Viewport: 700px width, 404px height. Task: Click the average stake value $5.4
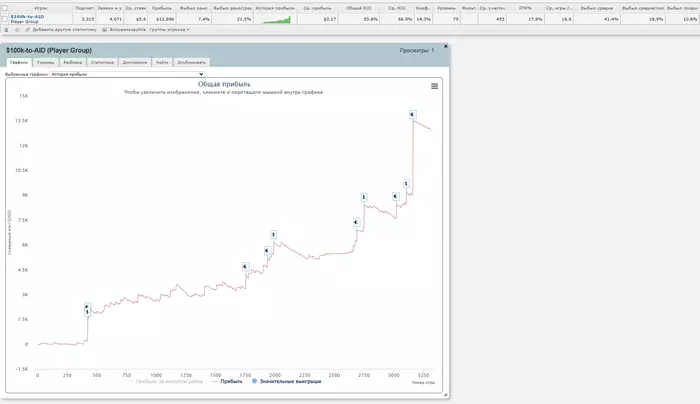pos(141,19)
